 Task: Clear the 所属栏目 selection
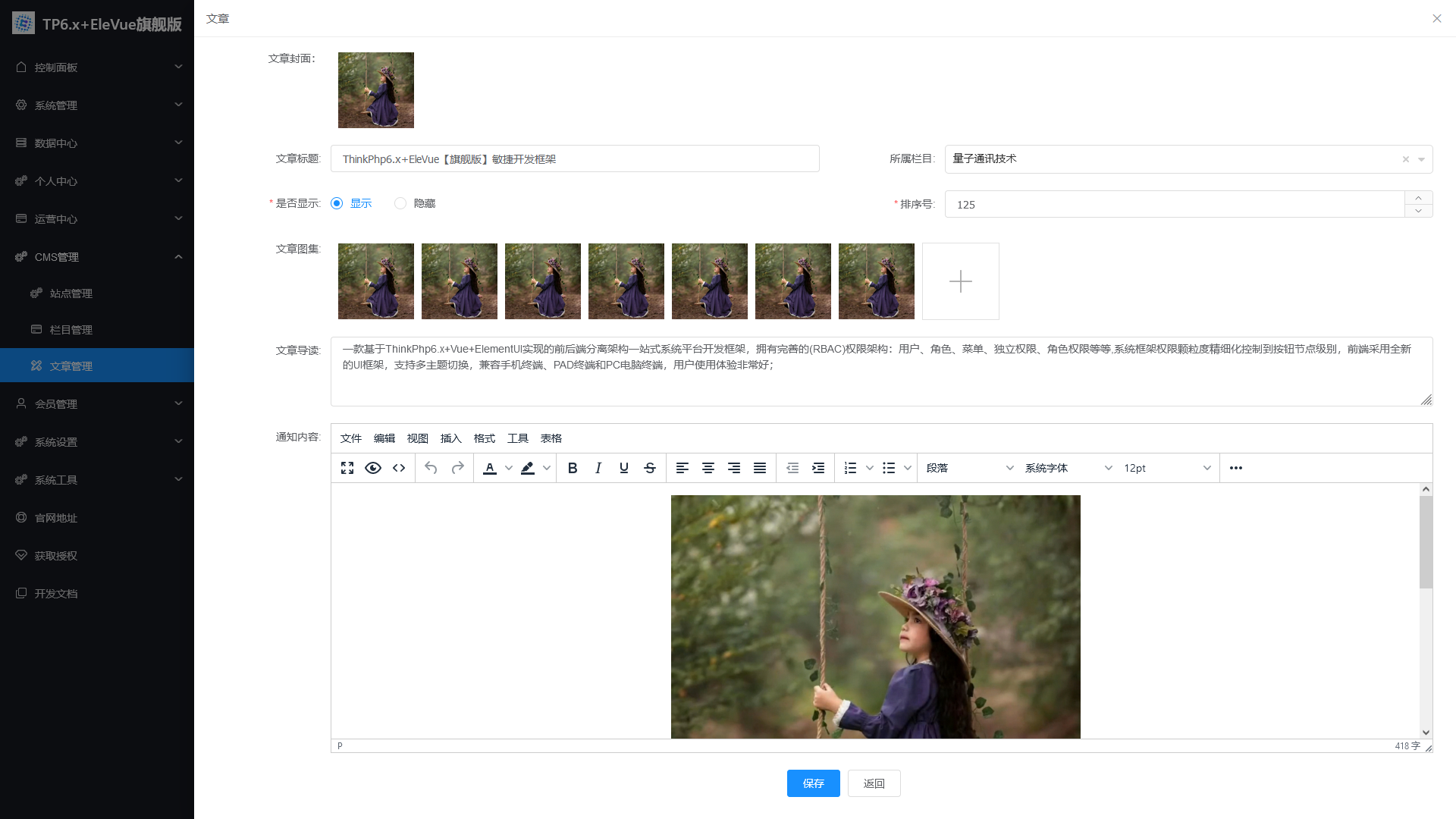click(x=1406, y=159)
